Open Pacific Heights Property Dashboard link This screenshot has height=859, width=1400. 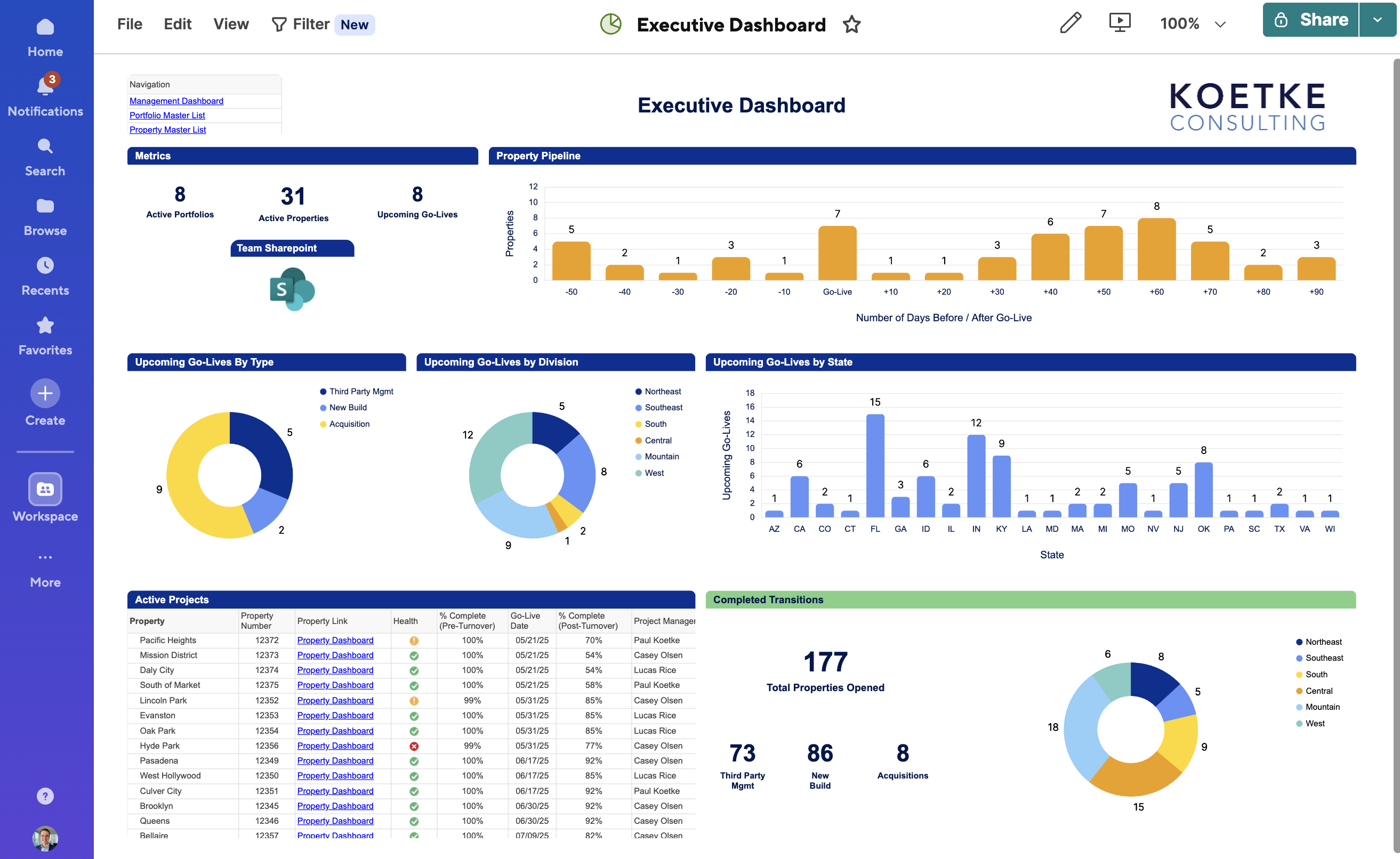(x=335, y=641)
